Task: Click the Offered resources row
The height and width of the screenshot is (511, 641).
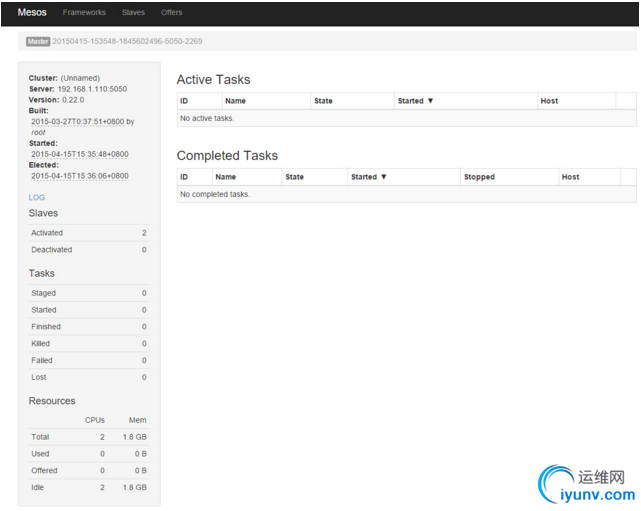Action: click(89, 471)
